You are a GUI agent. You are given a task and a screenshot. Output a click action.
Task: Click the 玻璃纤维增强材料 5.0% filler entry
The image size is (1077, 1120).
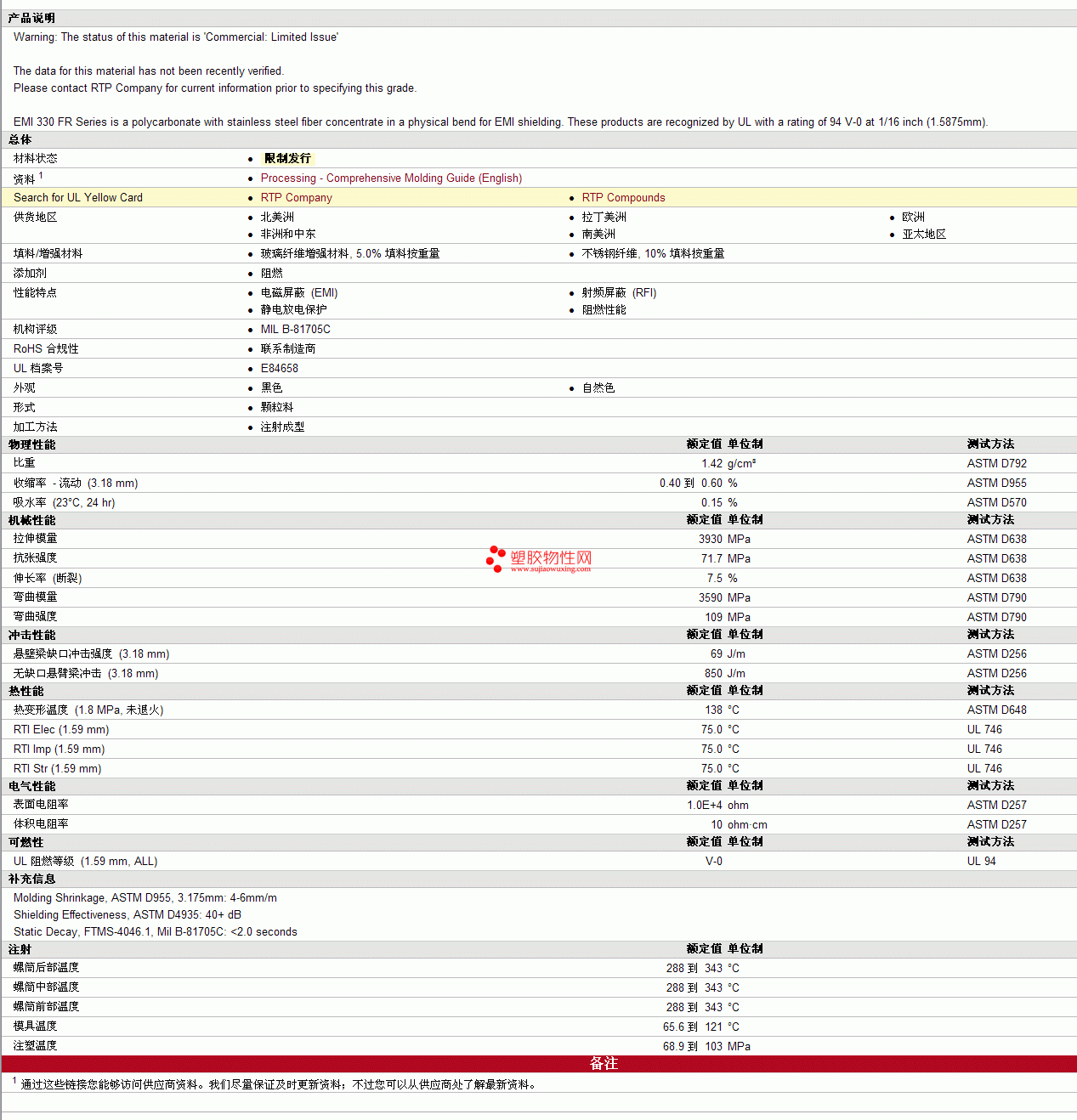[x=350, y=253]
